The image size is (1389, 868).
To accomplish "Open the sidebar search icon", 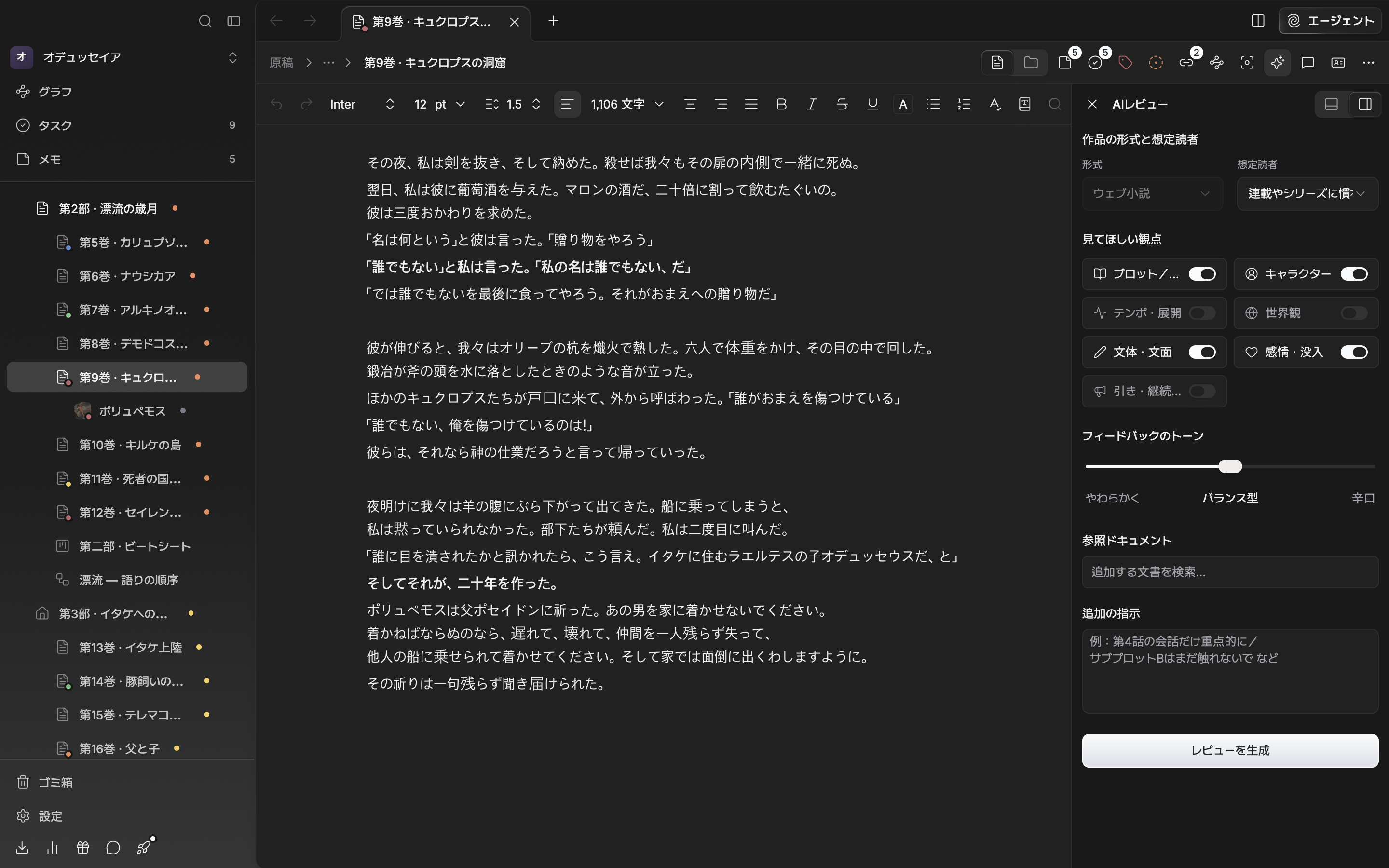I will point(205,21).
